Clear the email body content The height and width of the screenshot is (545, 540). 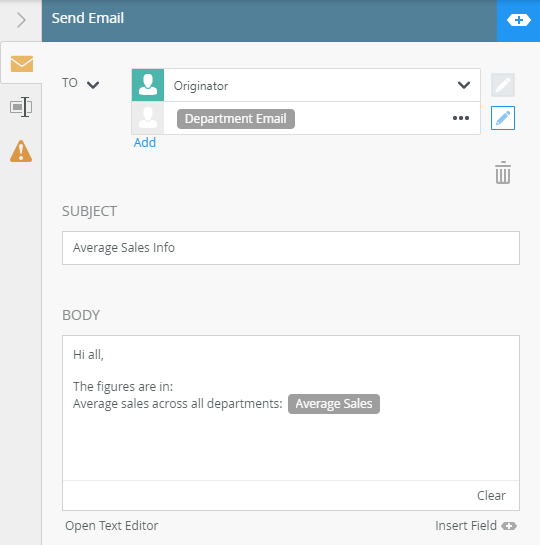click(491, 496)
